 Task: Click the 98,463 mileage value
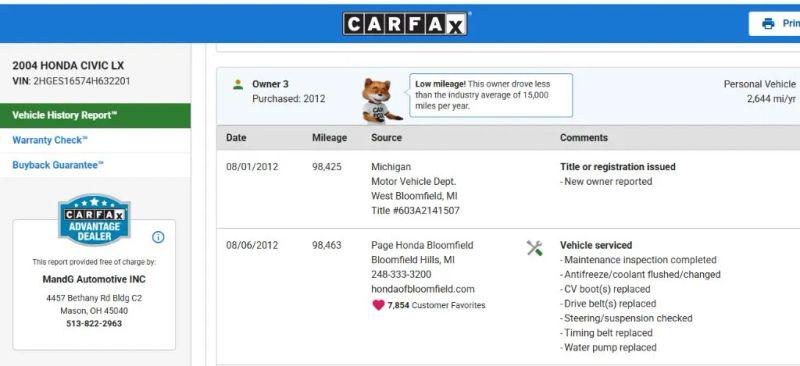click(x=327, y=245)
